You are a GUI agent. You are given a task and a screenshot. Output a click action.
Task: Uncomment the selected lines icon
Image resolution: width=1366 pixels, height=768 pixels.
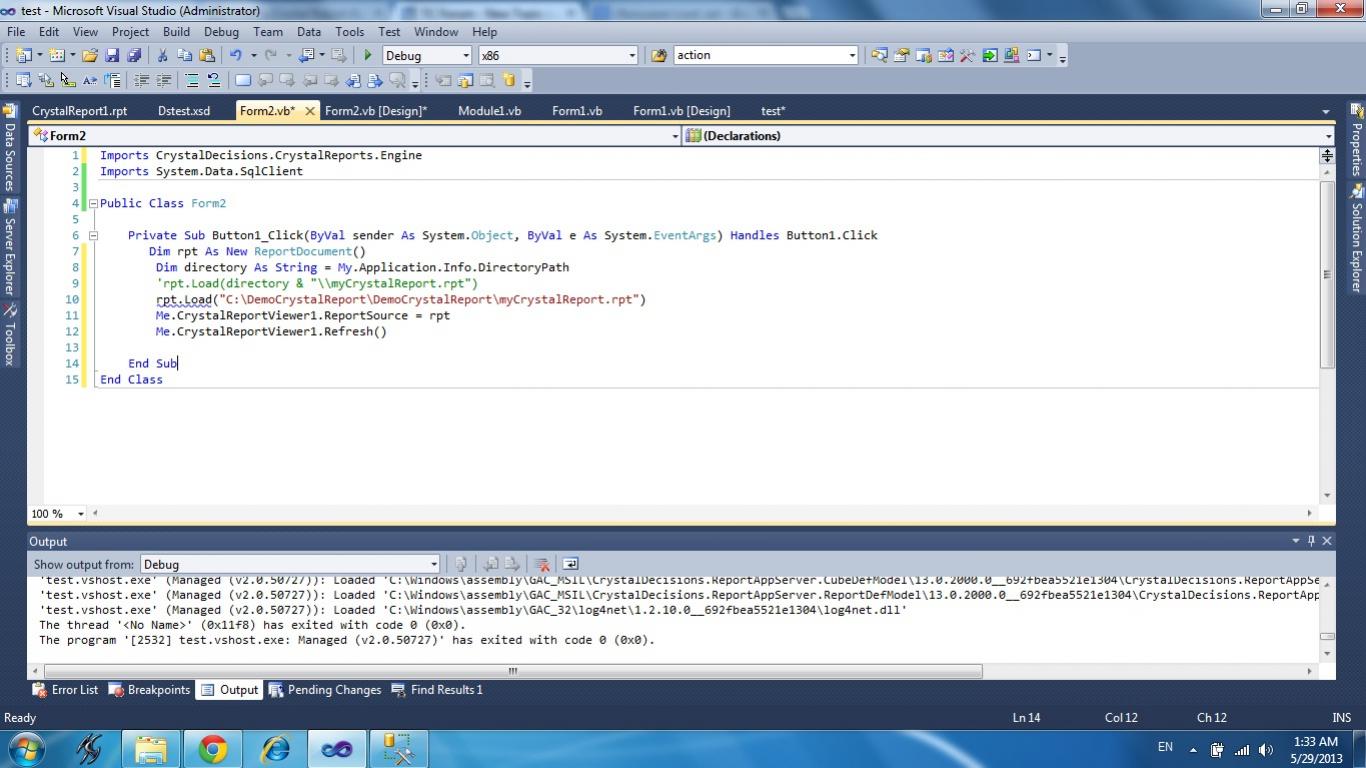[213, 80]
